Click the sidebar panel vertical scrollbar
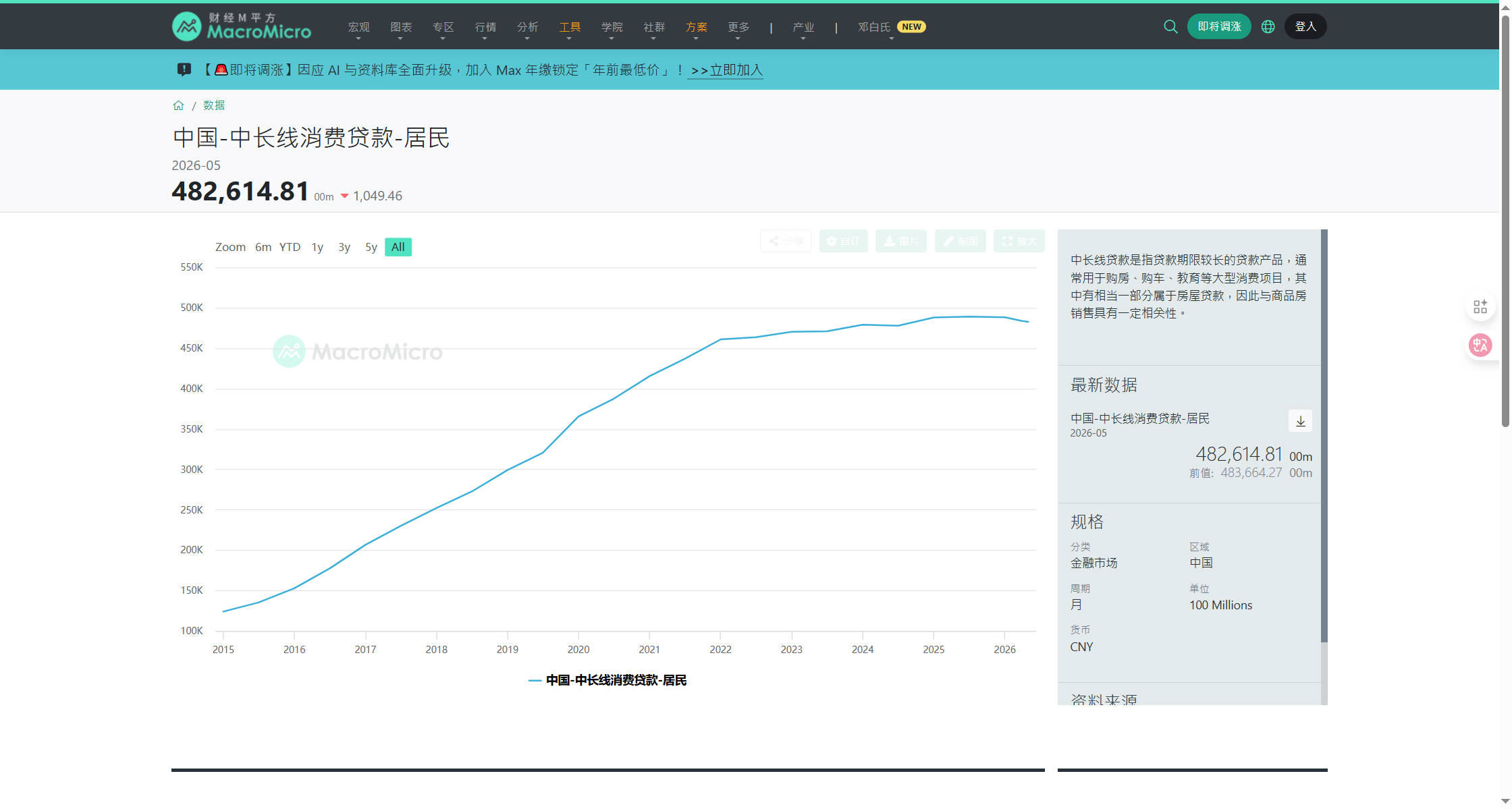 click(1324, 435)
